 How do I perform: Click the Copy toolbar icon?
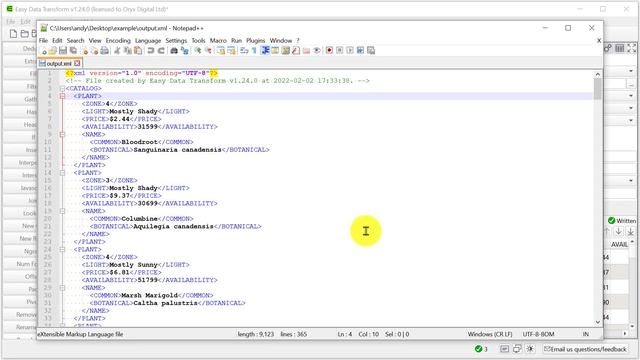[127, 50]
